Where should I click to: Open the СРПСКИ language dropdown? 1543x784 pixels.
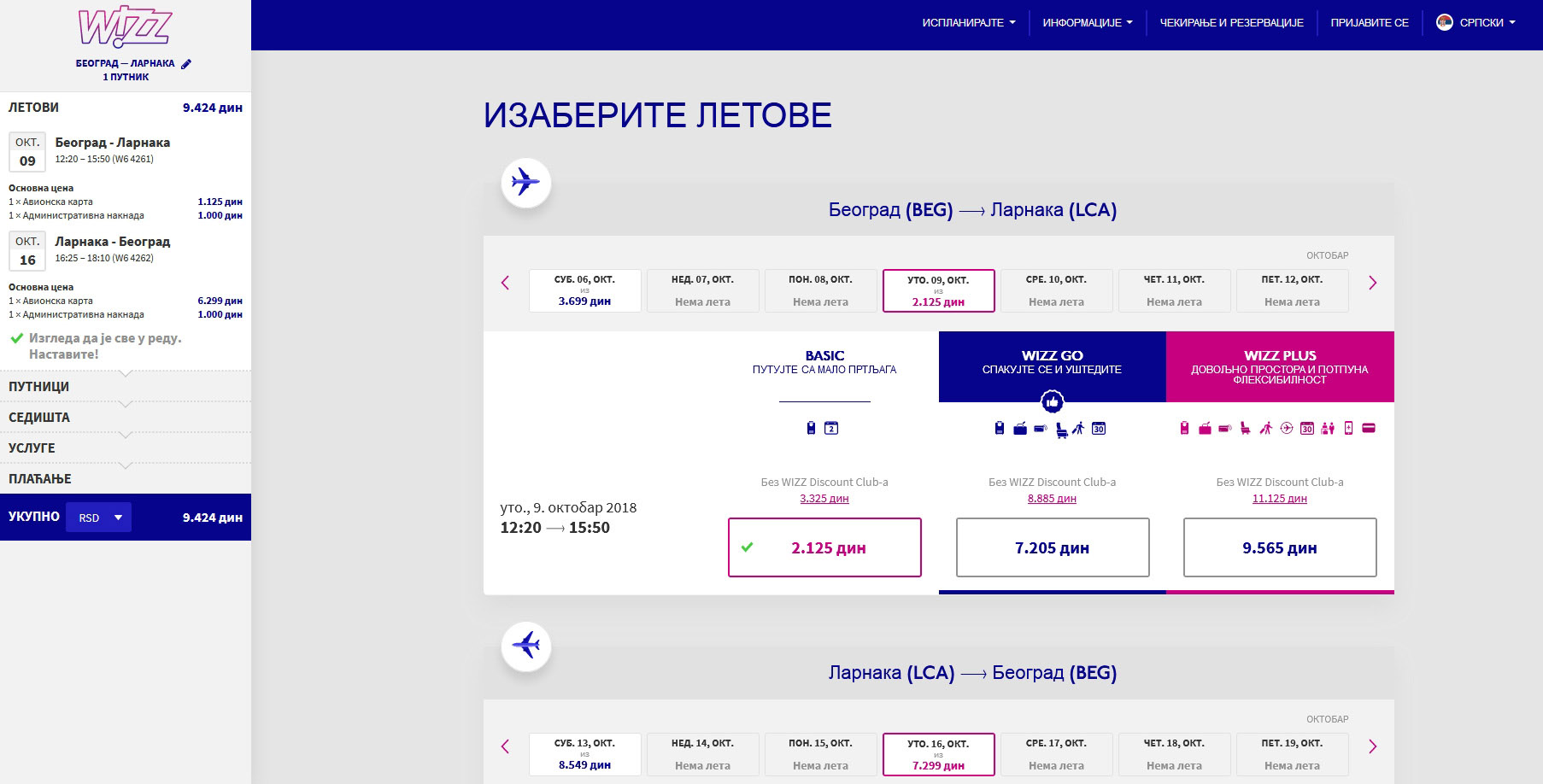tap(1487, 23)
